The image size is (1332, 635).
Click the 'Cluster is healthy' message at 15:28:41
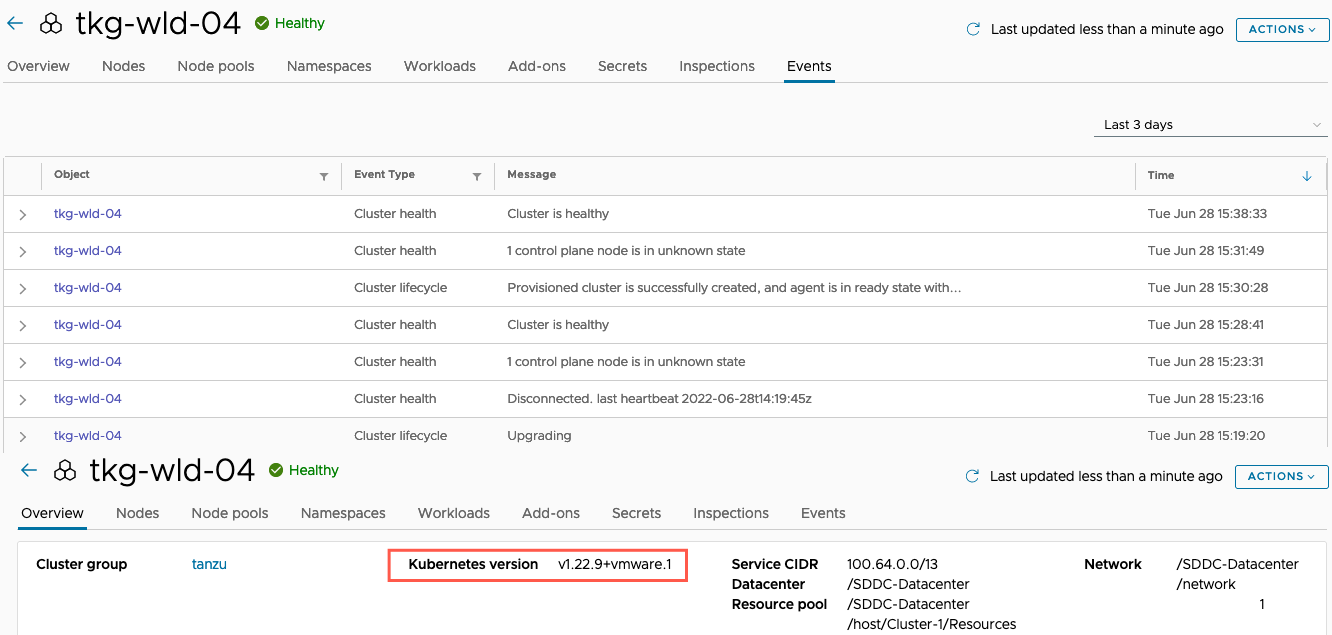[x=558, y=325]
